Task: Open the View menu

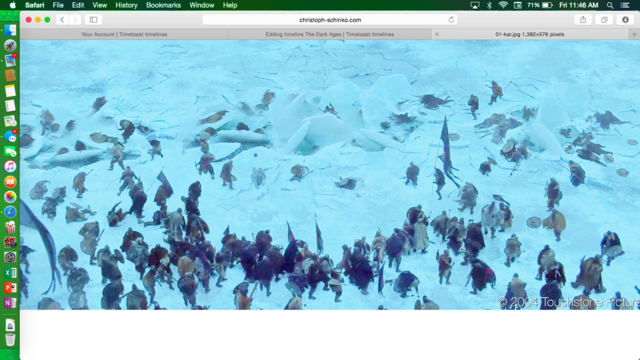Action: click(99, 5)
